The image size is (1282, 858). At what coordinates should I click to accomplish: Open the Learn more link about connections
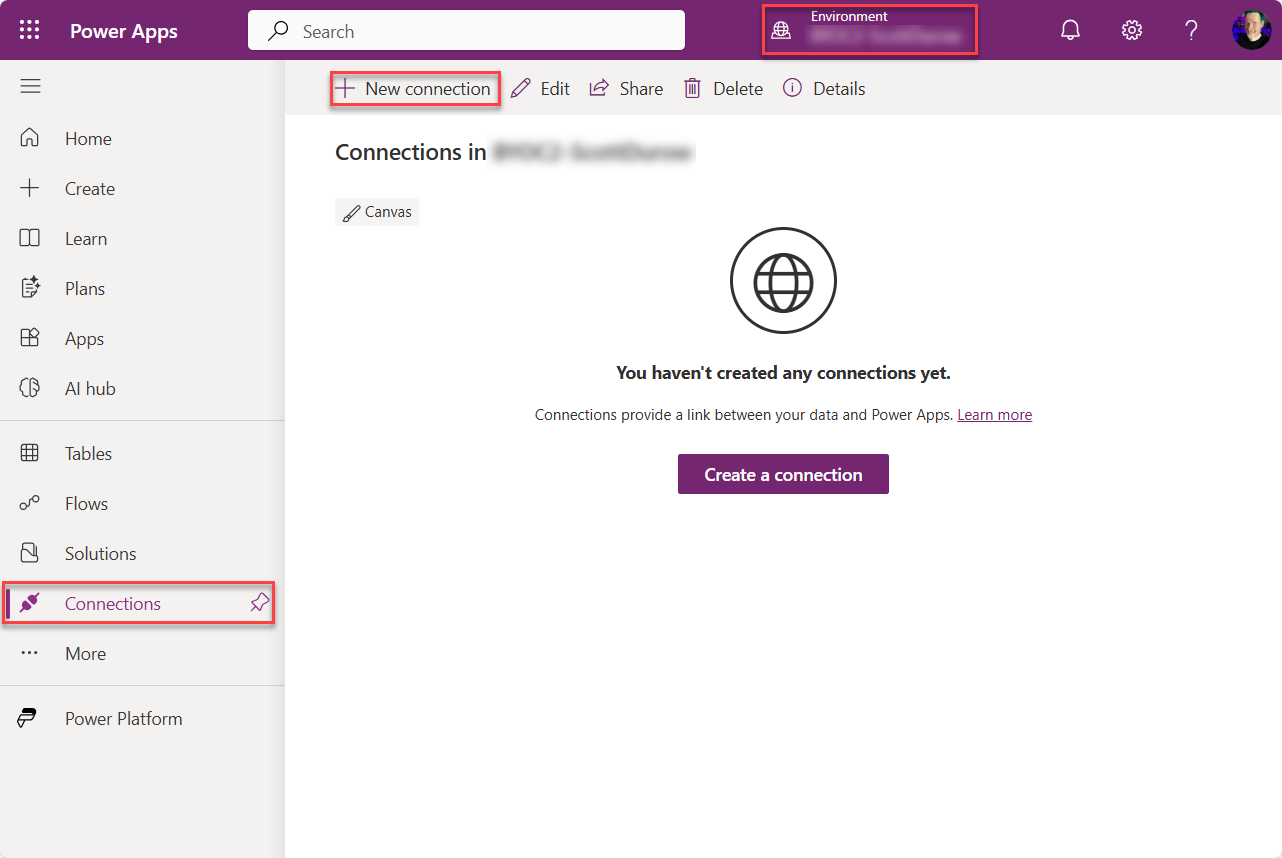(994, 414)
